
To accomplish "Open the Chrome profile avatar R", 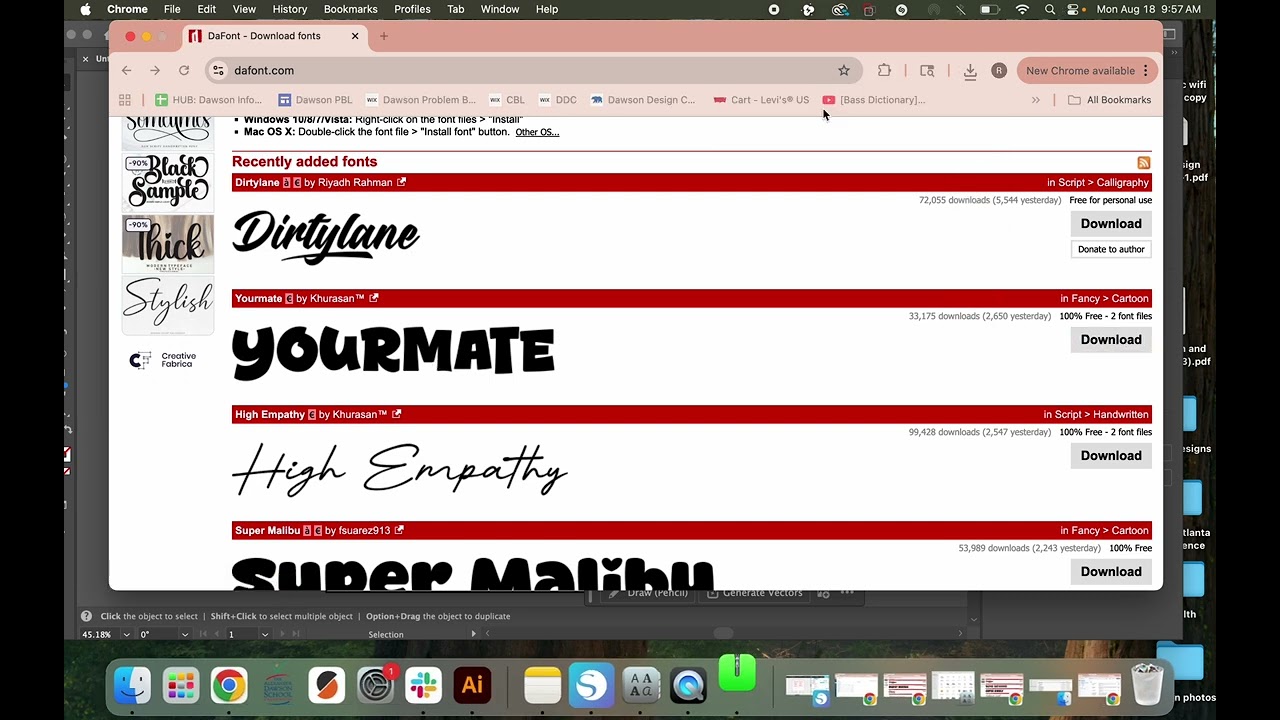I will click(998, 70).
